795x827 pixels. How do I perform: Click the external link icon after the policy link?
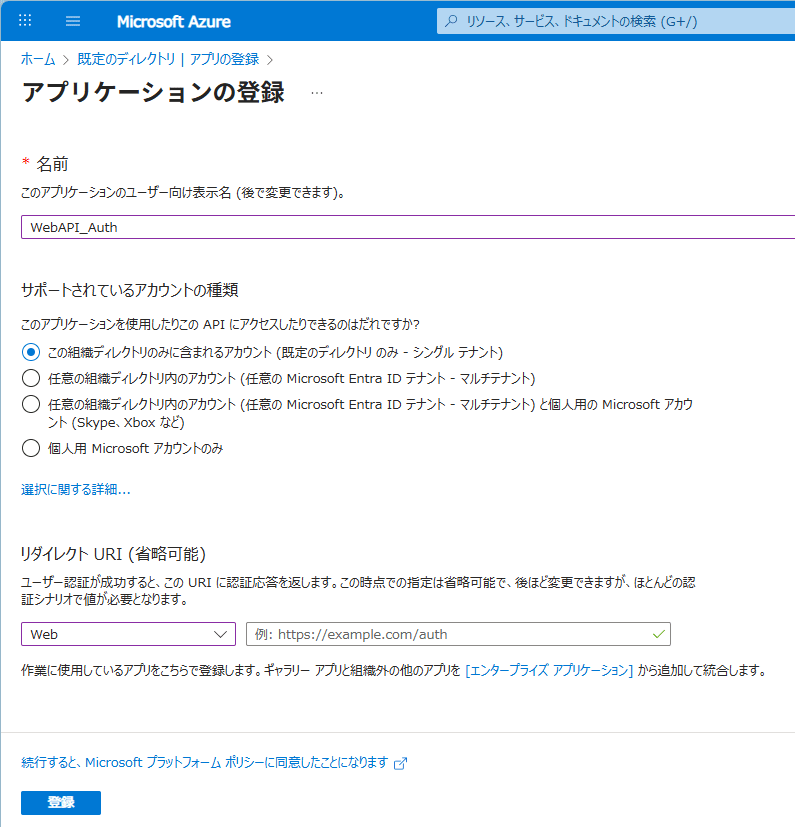tap(400, 763)
